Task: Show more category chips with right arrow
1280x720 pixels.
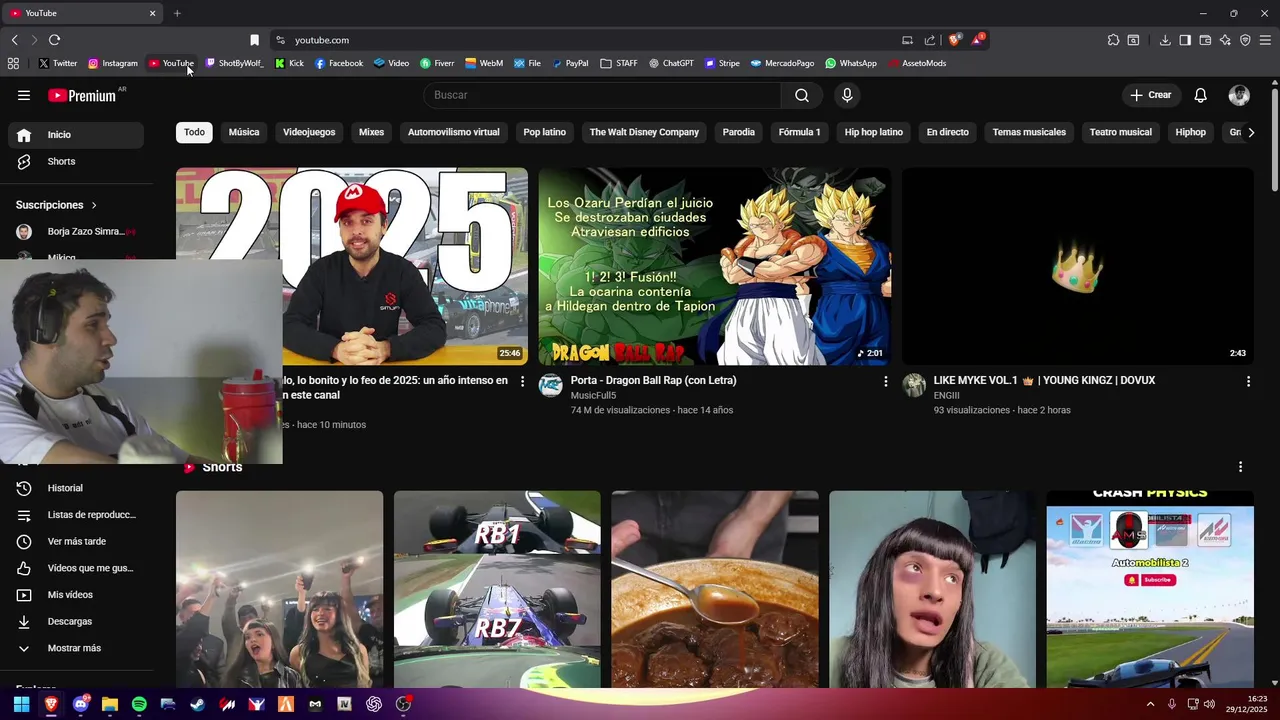Action: coord(1250,132)
